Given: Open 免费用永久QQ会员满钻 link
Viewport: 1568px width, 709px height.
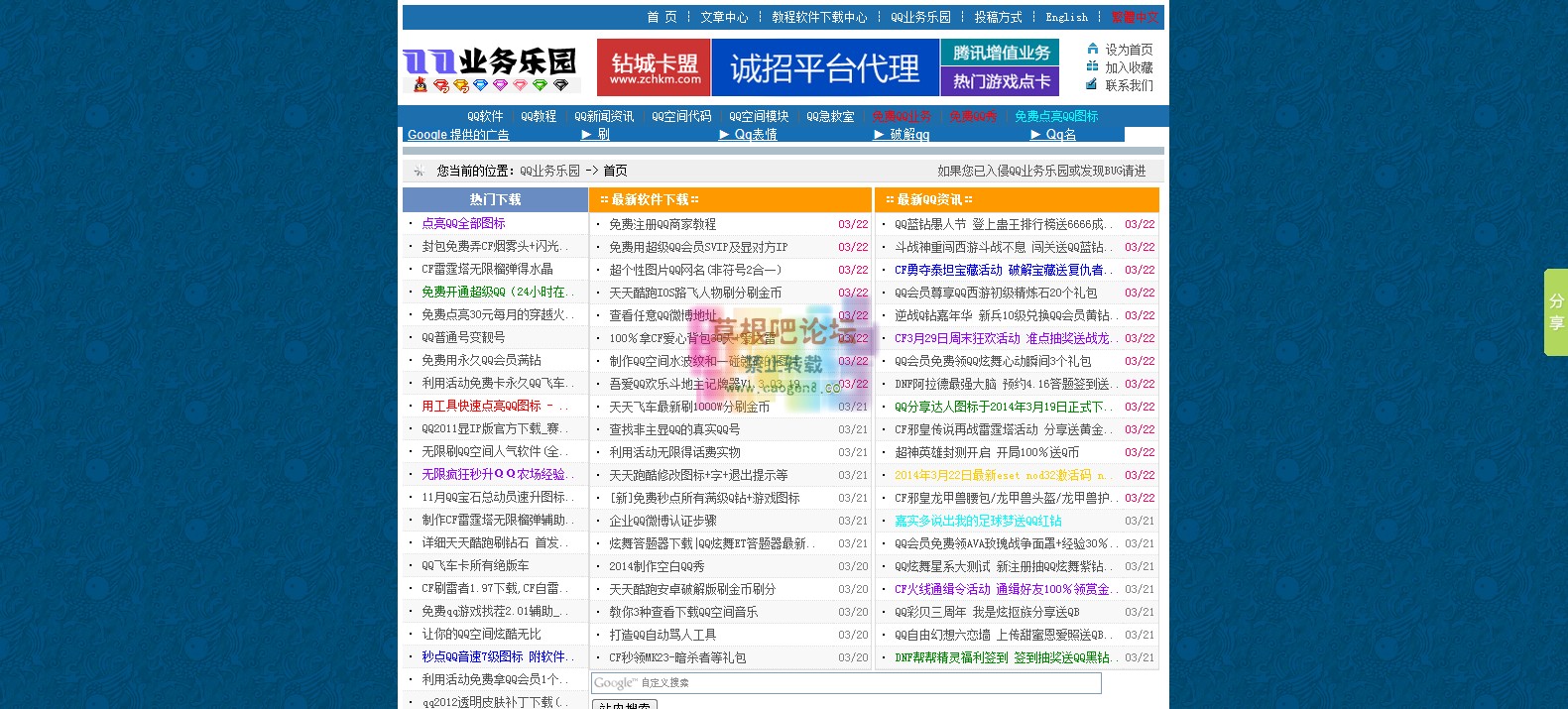Looking at the screenshot, I should click(x=481, y=360).
